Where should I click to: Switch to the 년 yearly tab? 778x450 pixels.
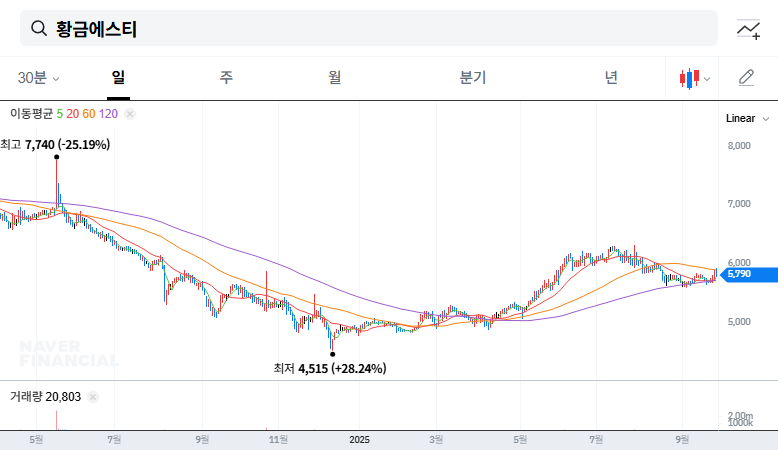point(611,77)
